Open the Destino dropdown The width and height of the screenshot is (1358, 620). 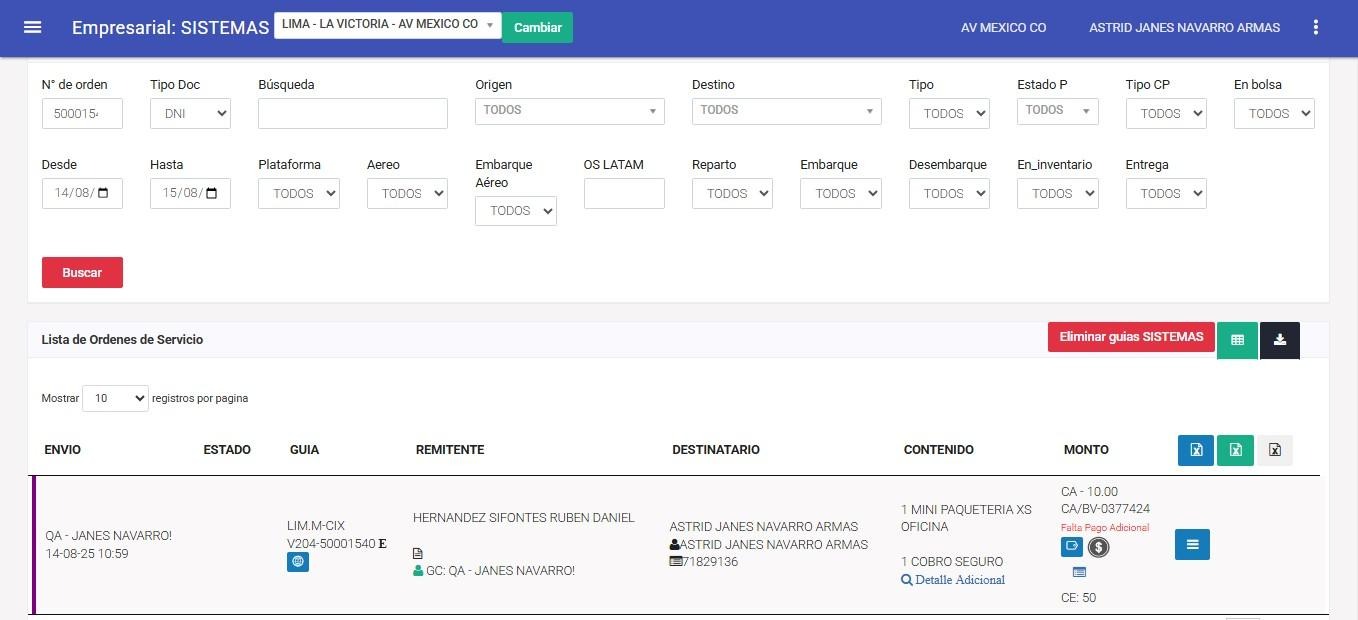coord(786,111)
